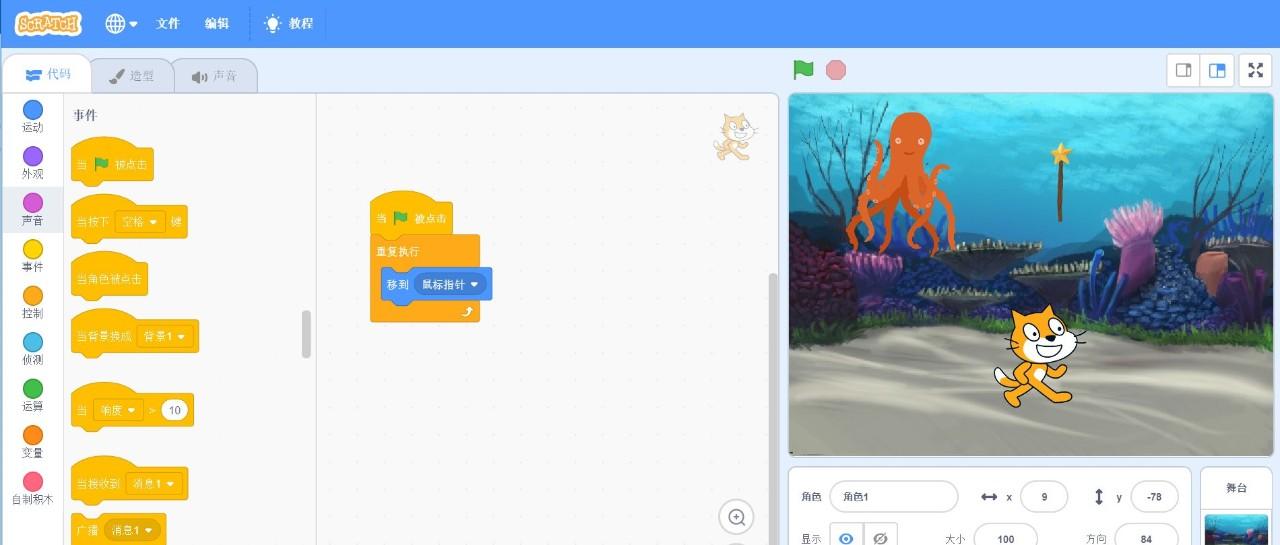Switch to small stage layout

(x=1184, y=70)
